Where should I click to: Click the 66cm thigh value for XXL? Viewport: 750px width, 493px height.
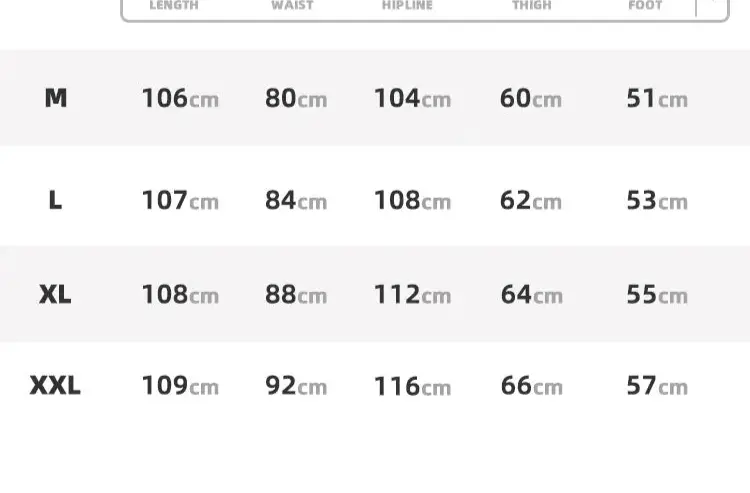531,386
